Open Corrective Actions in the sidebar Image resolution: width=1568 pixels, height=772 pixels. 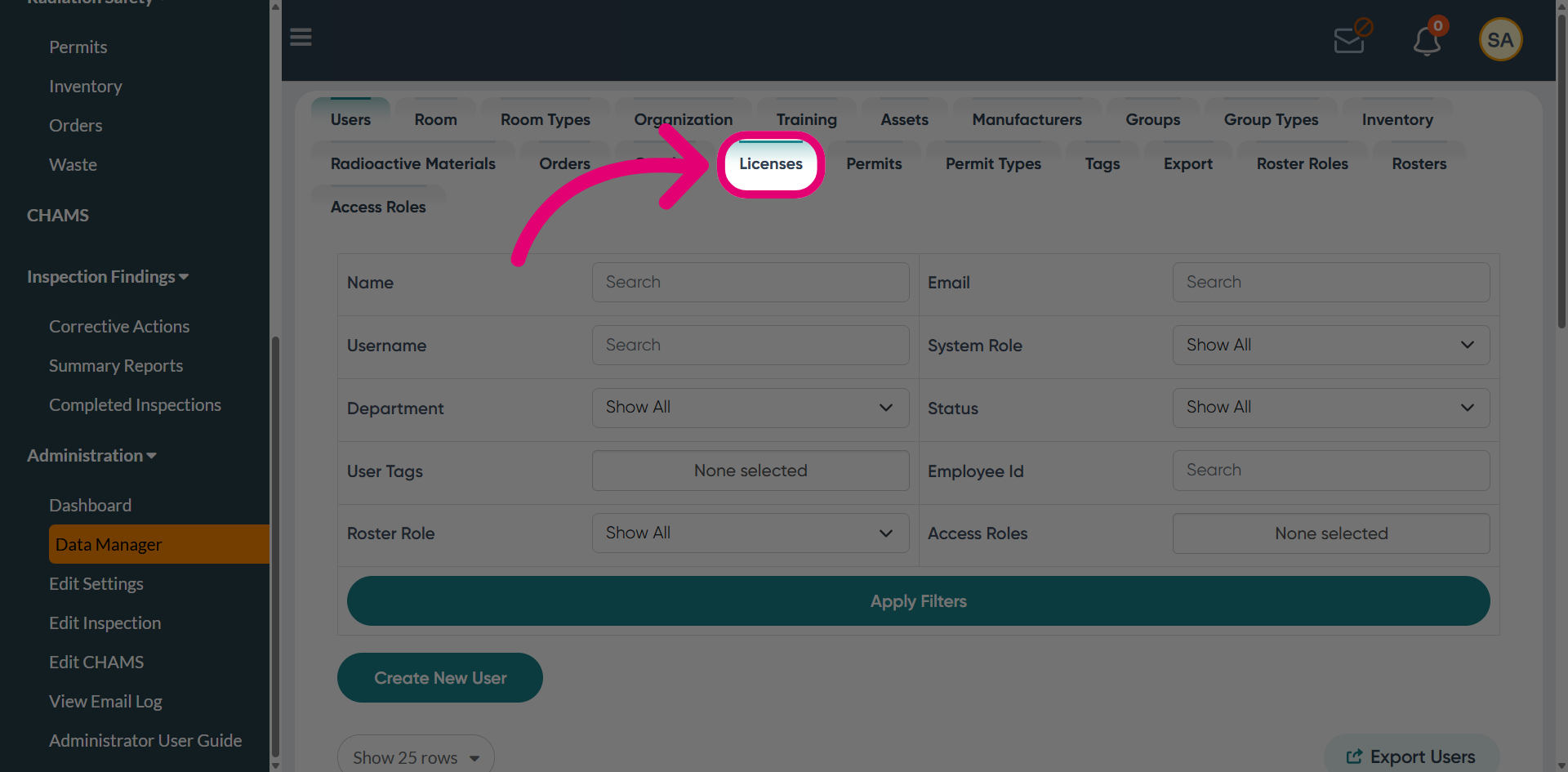tap(119, 327)
